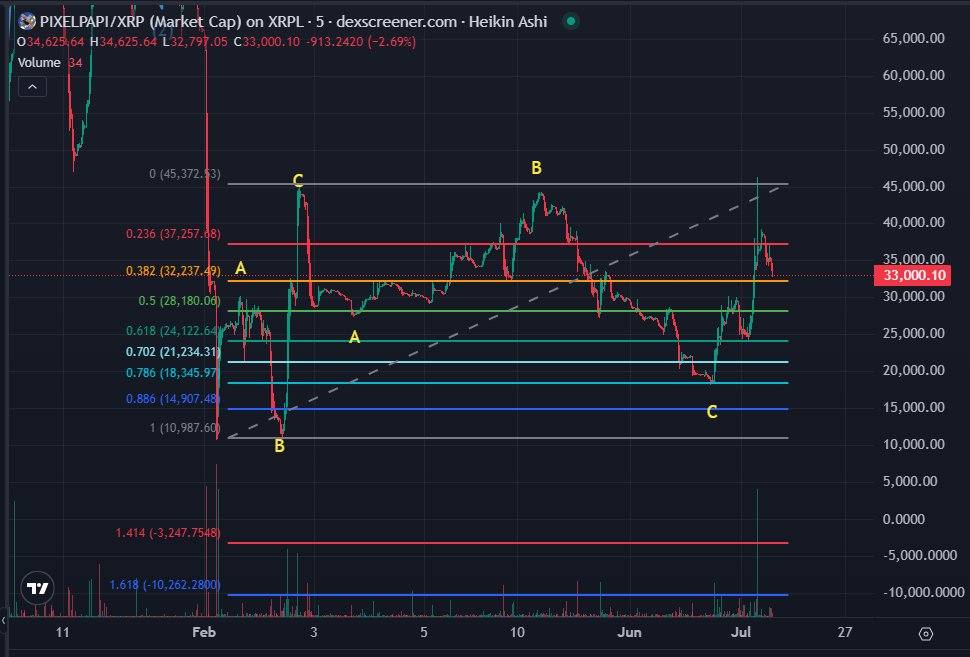The width and height of the screenshot is (970, 657).
Task: Click the 11 date on time axis
Action: [x=62, y=632]
